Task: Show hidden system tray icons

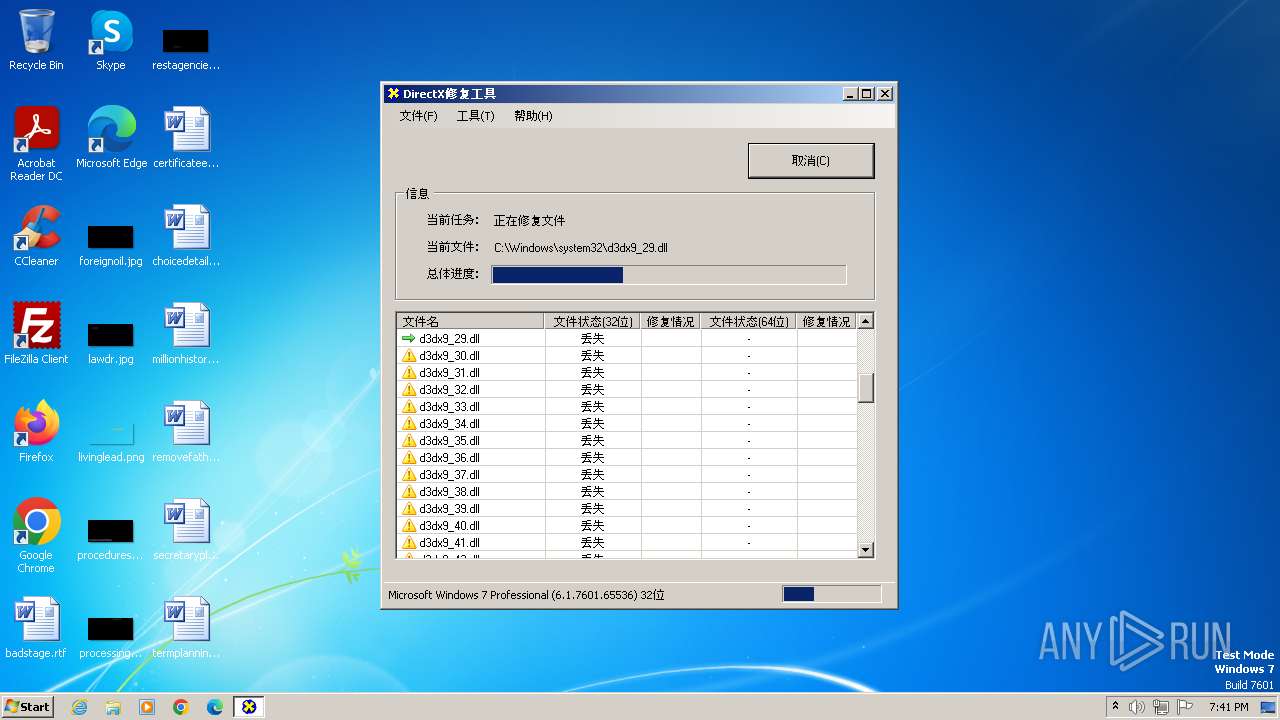Action: (1115, 707)
